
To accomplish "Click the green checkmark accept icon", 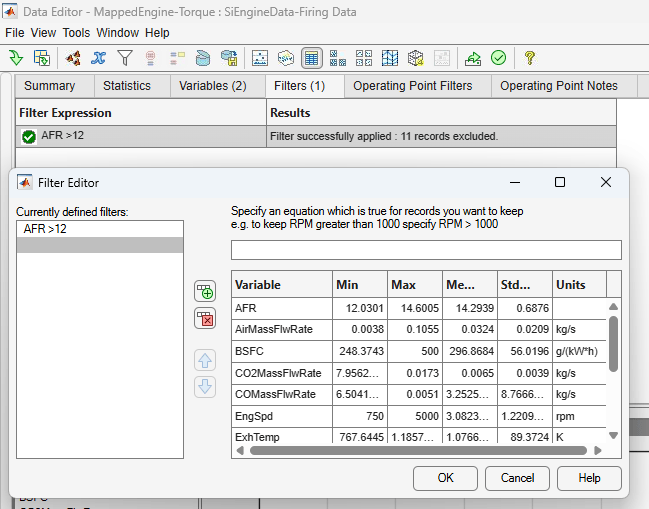I will 498,58.
